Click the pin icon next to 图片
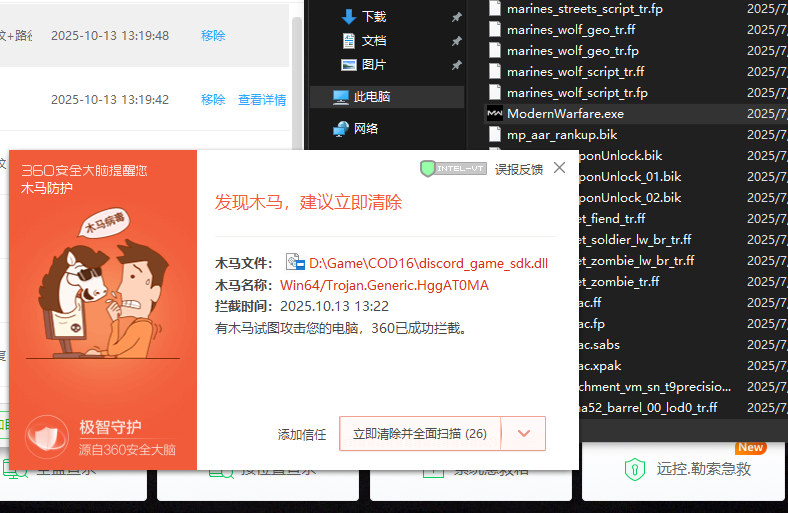 pos(456,65)
